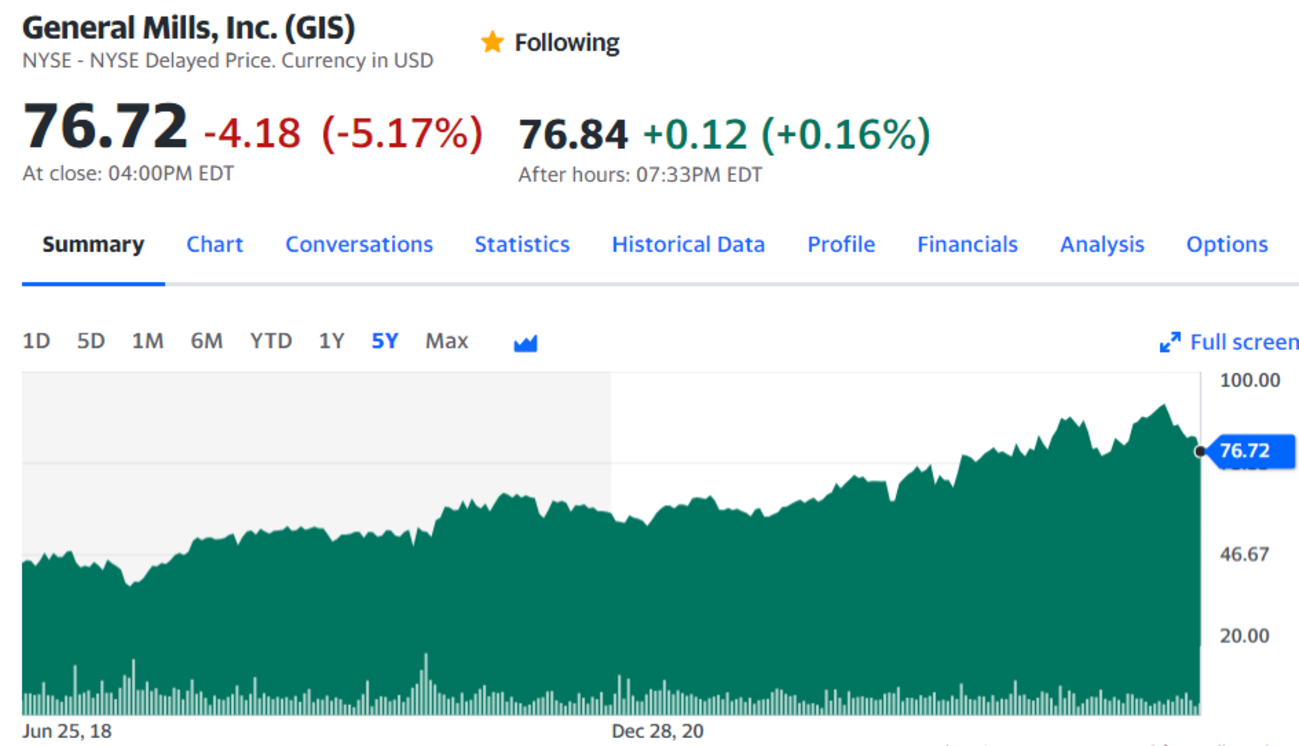
Task: Click the General Mills, Inc. (GIS) title
Action: [189, 27]
